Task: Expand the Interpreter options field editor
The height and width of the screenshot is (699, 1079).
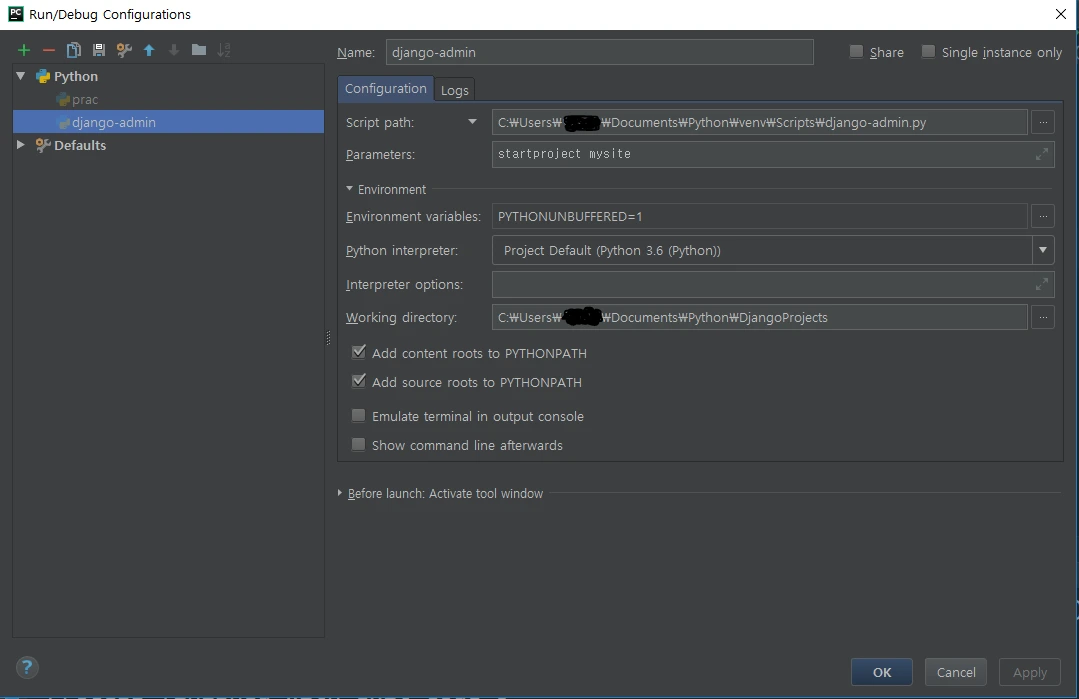Action: [x=1042, y=283]
